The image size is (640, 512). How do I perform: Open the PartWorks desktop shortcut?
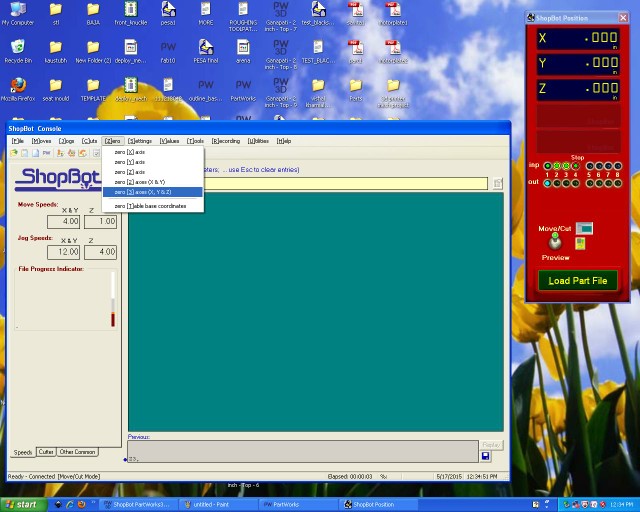[243, 89]
